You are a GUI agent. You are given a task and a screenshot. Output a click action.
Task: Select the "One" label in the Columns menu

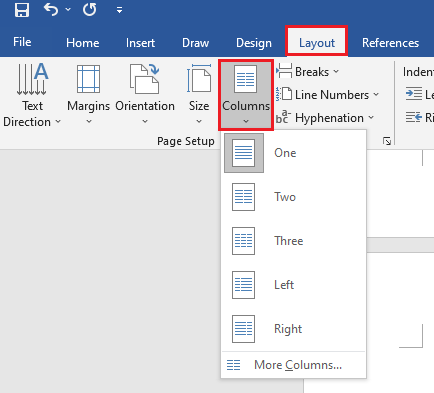point(285,153)
